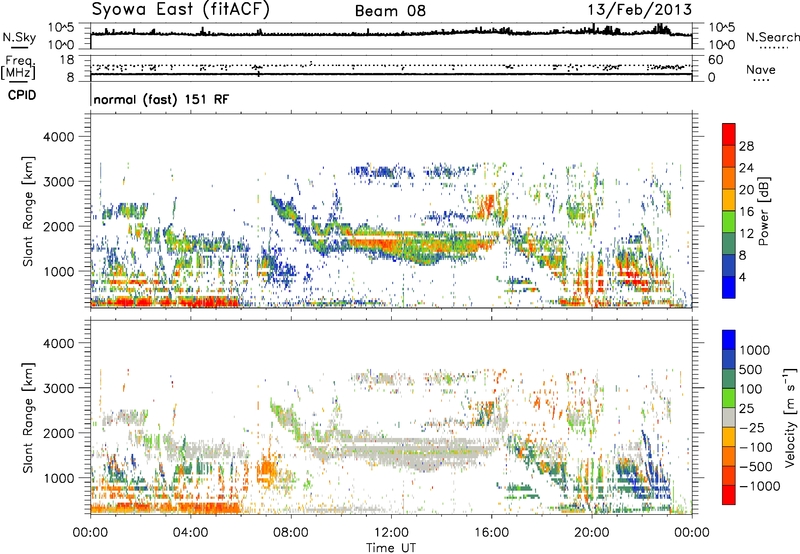
Task: Click the 'Syowa East (fitACF)' title
Action: (181, 9)
